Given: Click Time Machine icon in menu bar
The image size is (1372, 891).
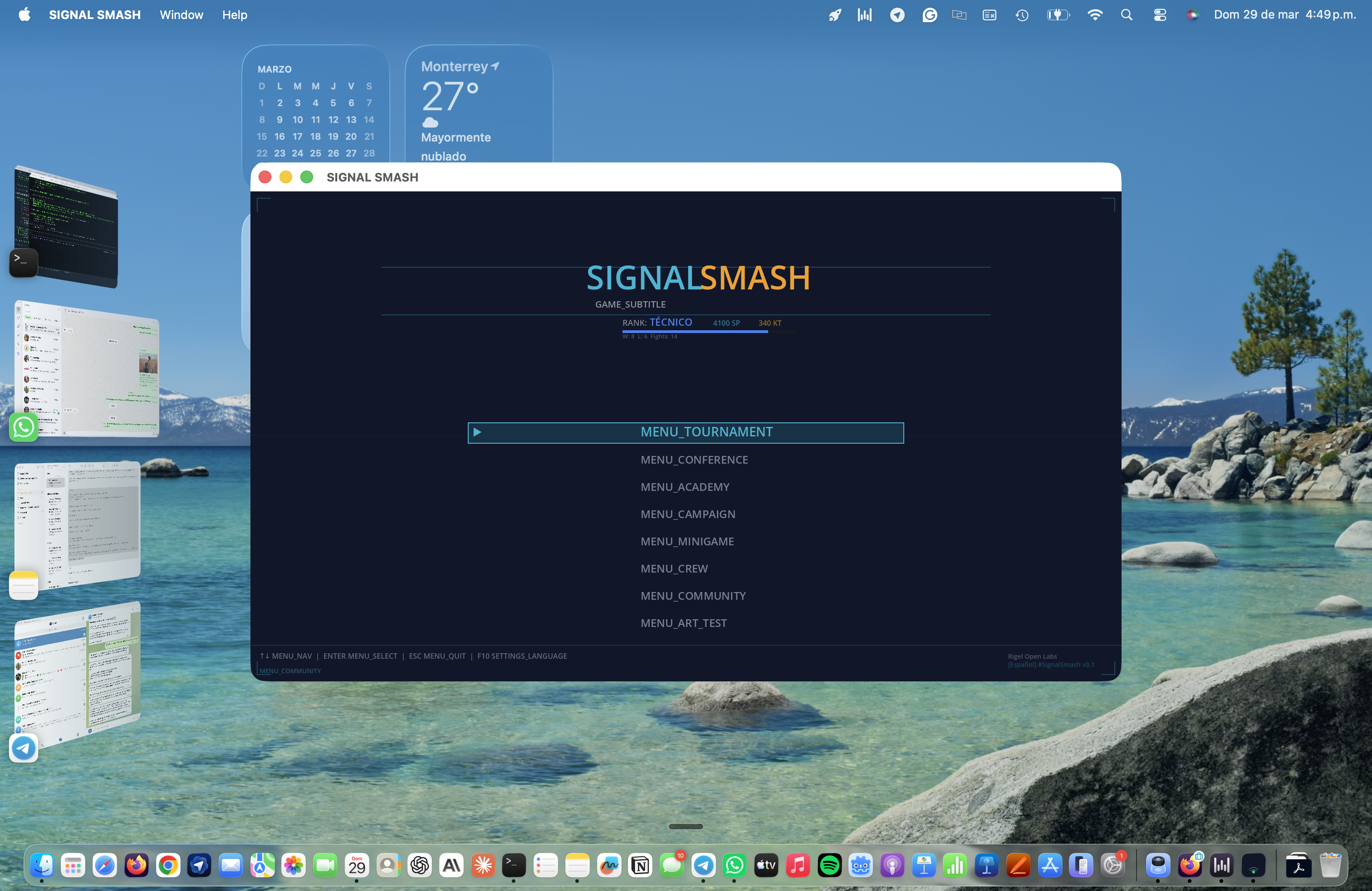Looking at the screenshot, I should [x=1021, y=15].
